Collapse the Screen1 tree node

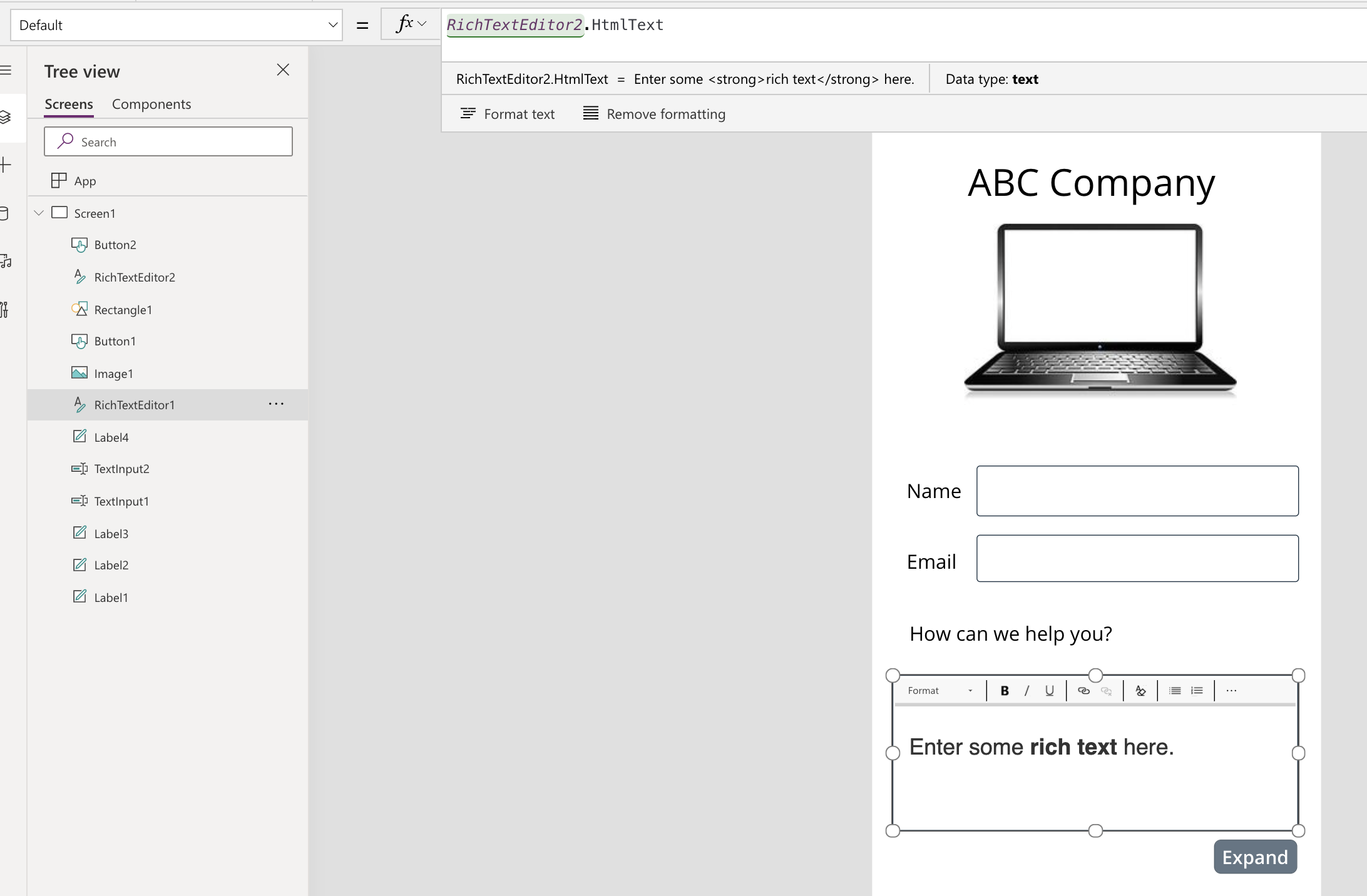click(x=38, y=213)
